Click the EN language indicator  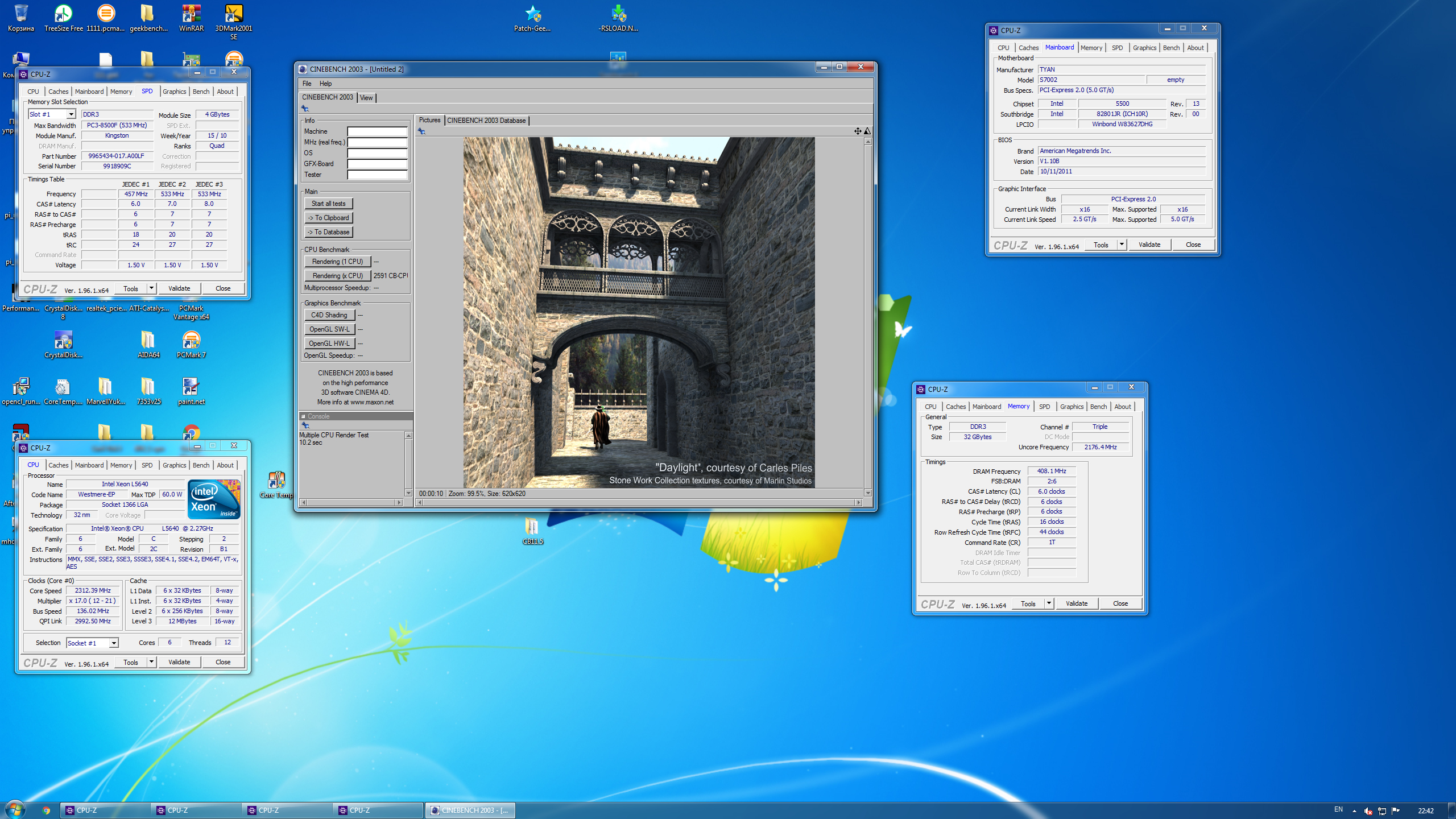pyautogui.click(x=1338, y=810)
